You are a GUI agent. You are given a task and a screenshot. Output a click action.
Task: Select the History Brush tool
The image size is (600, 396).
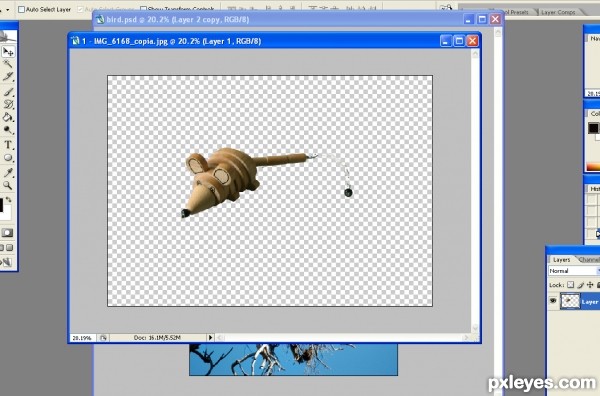click(x=8, y=104)
